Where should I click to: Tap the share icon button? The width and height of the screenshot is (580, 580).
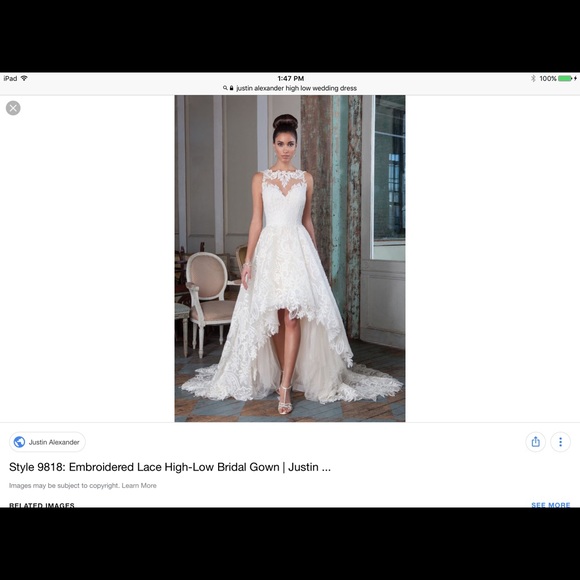tap(535, 442)
